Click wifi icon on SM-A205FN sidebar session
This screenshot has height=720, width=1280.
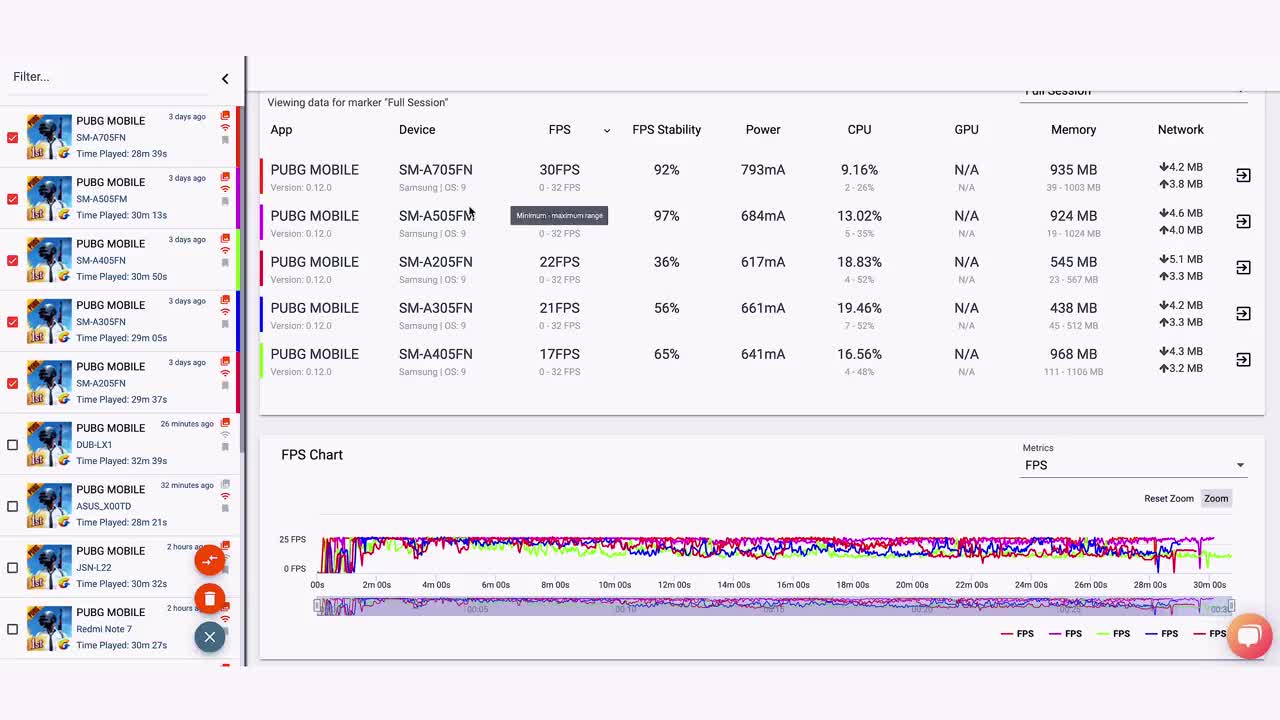(x=225, y=374)
